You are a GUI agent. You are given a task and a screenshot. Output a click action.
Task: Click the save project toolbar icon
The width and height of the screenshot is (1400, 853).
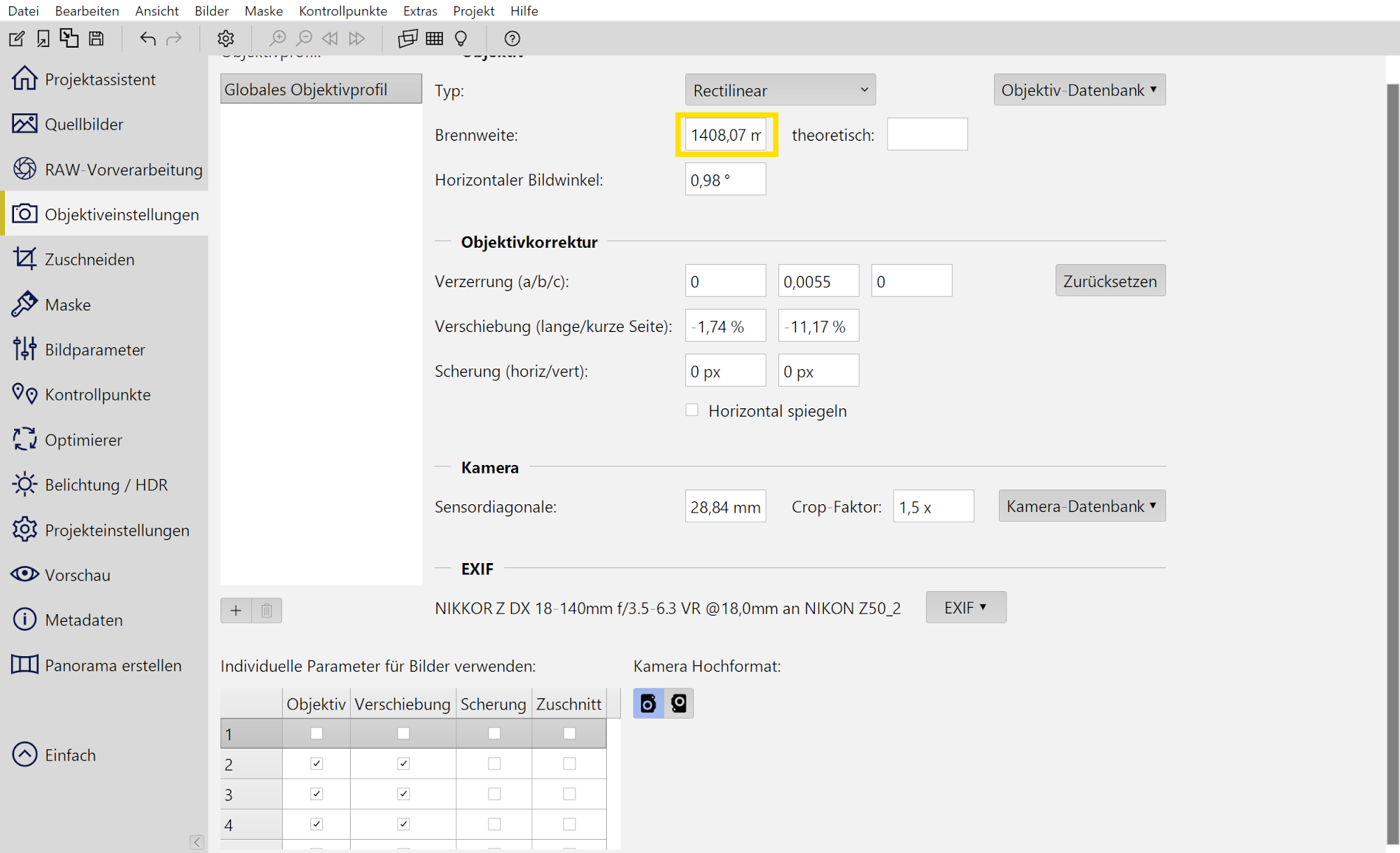click(x=97, y=39)
